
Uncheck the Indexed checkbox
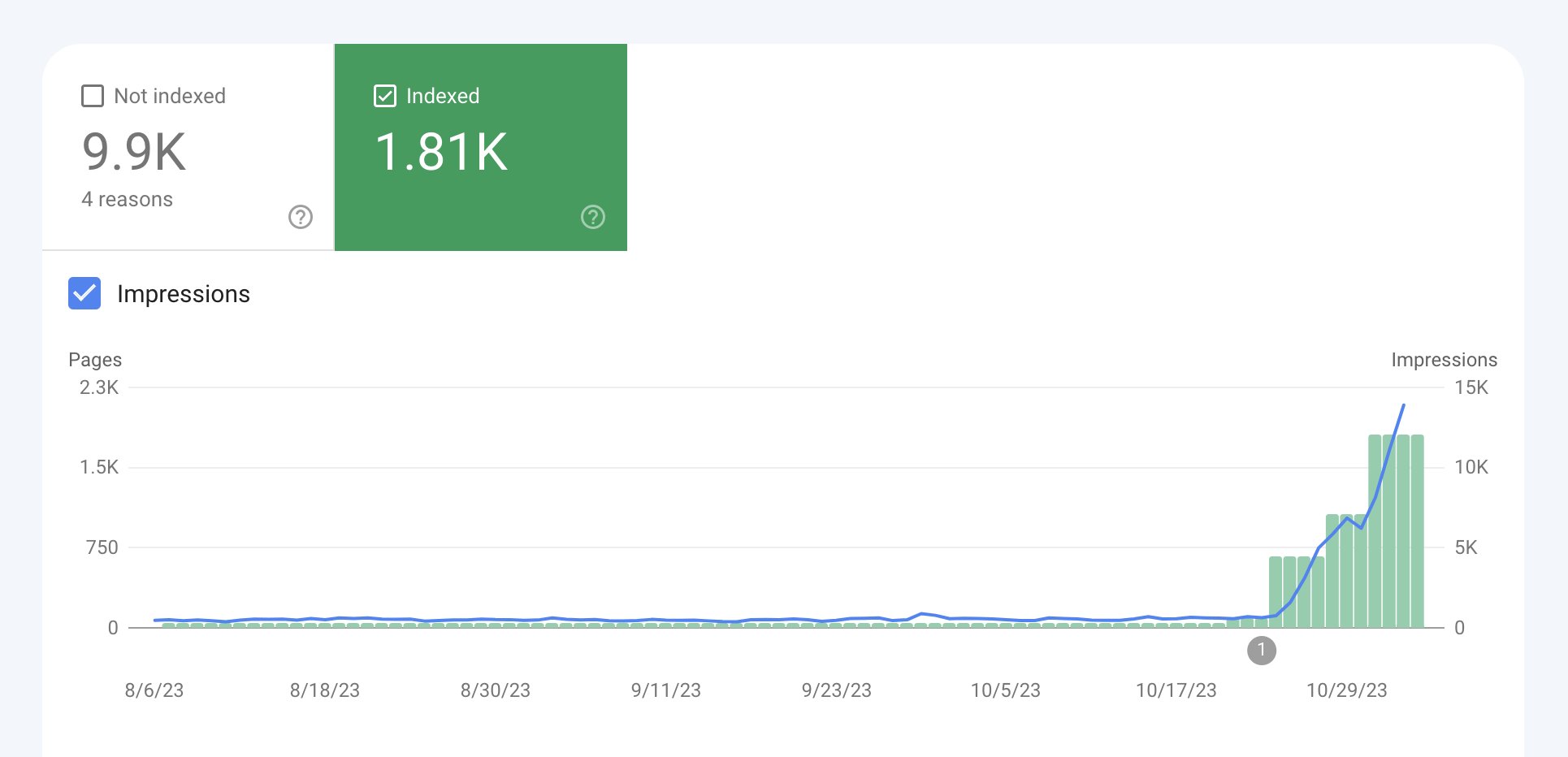point(385,96)
